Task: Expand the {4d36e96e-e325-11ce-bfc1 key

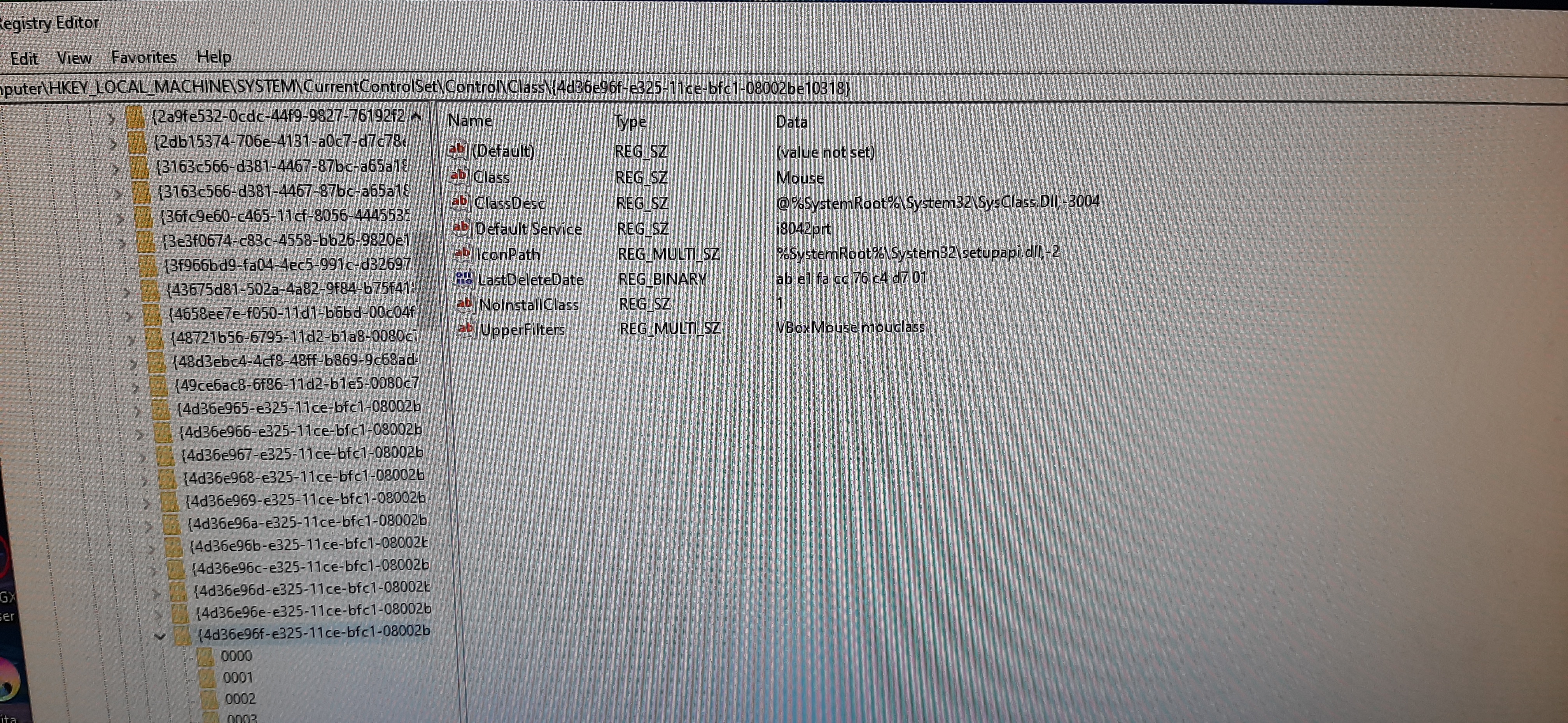Action: click(x=158, y=614)
